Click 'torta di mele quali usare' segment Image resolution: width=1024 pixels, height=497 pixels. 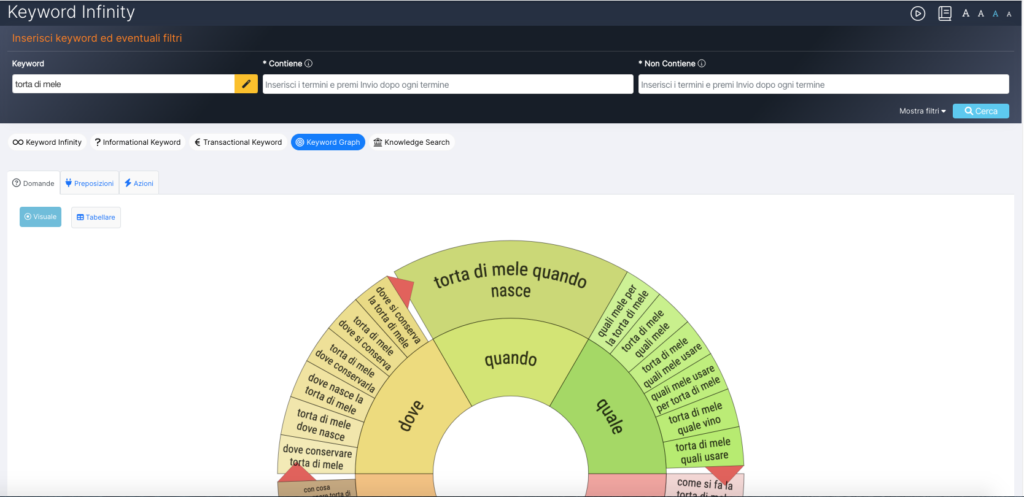click(x=703, y=452)
